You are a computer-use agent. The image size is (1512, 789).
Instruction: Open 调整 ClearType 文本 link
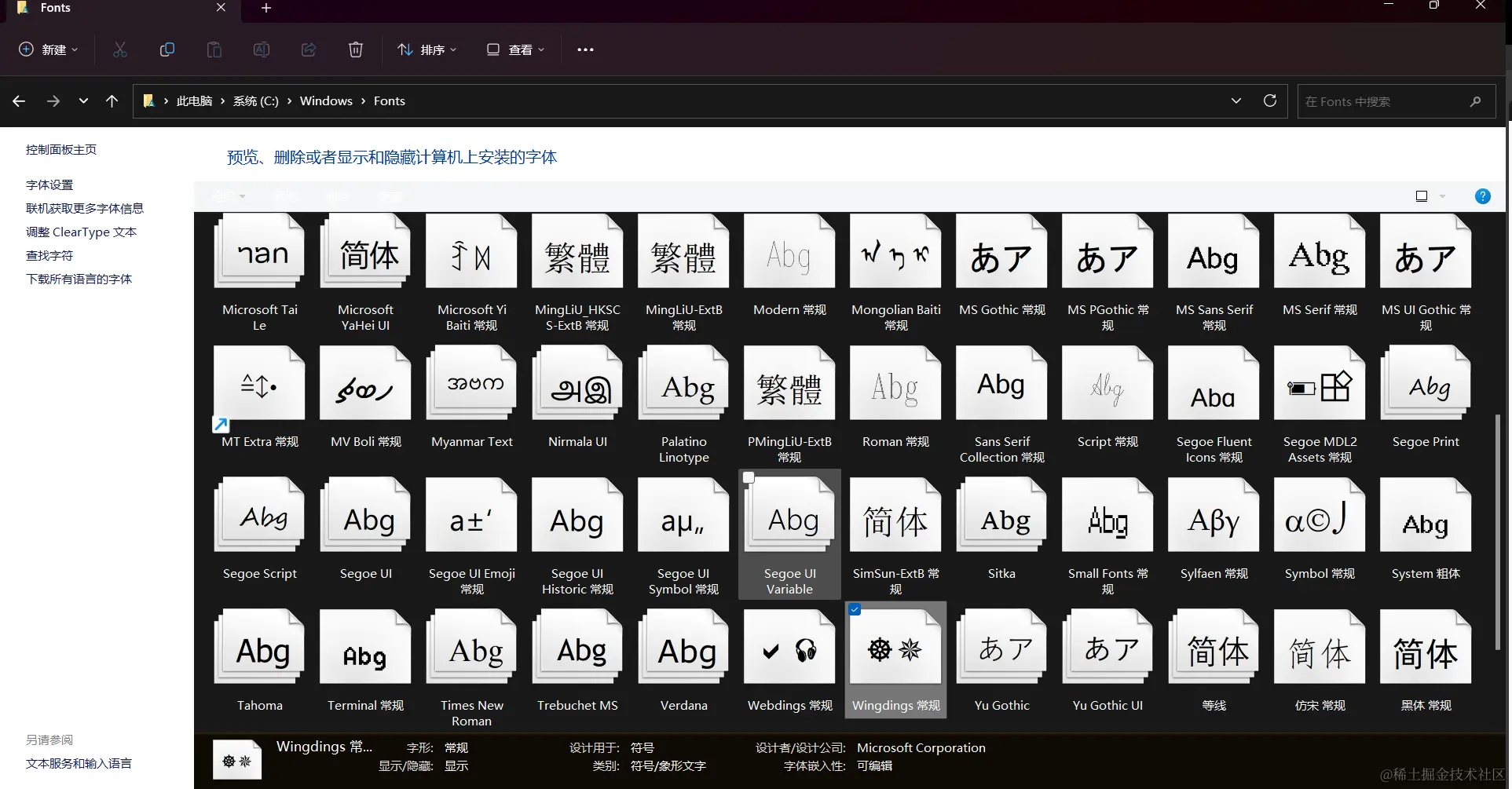(81, 232)
